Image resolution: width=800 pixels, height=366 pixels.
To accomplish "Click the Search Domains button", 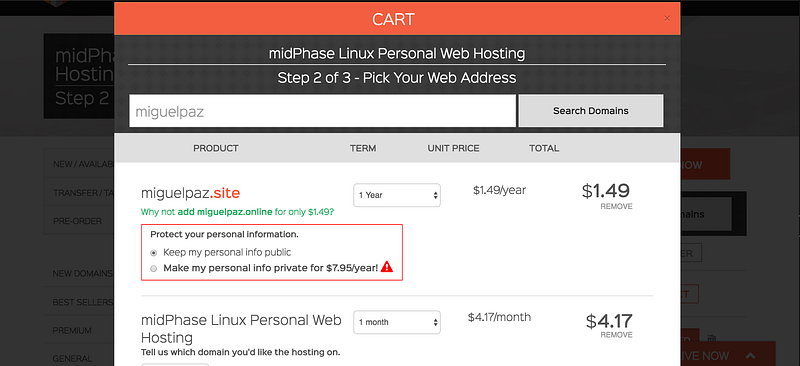I will (x=591, y=111).
